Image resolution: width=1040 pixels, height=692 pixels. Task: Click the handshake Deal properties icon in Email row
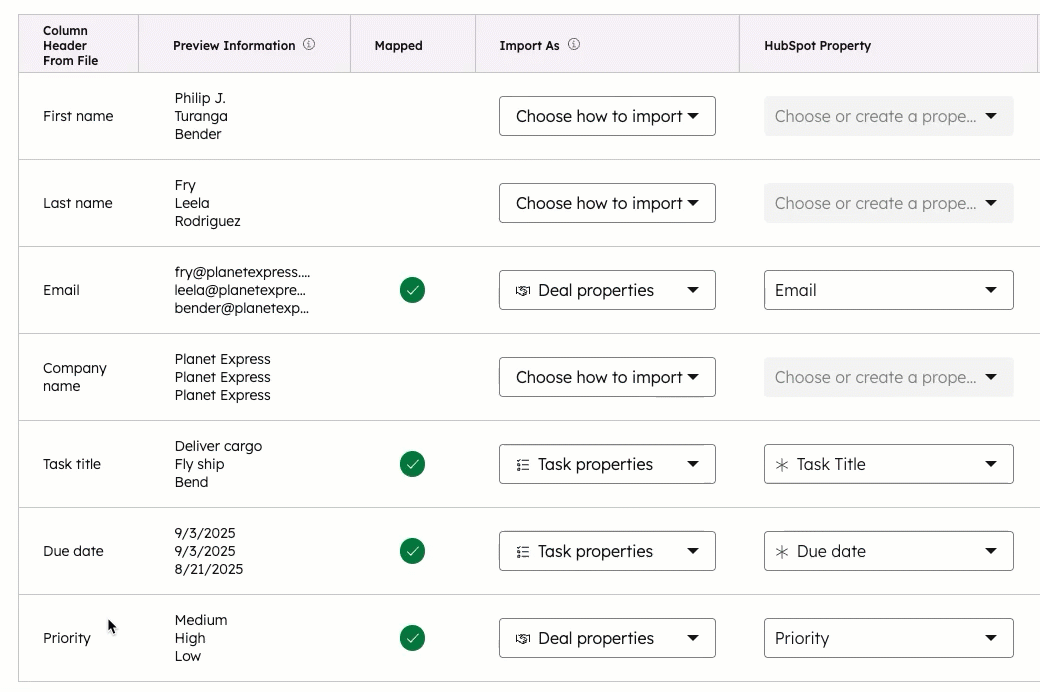[524, 290]
